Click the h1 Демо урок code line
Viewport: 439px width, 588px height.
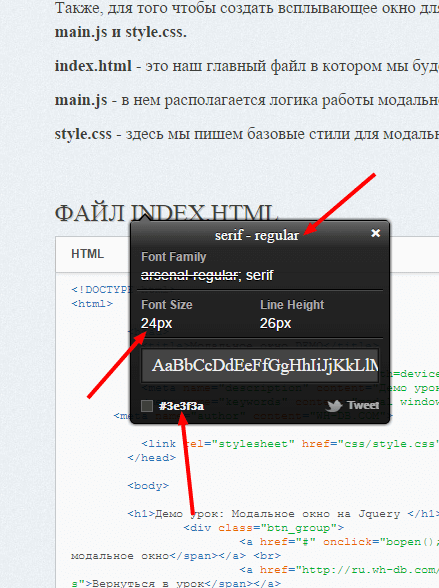tap(283, 513)
